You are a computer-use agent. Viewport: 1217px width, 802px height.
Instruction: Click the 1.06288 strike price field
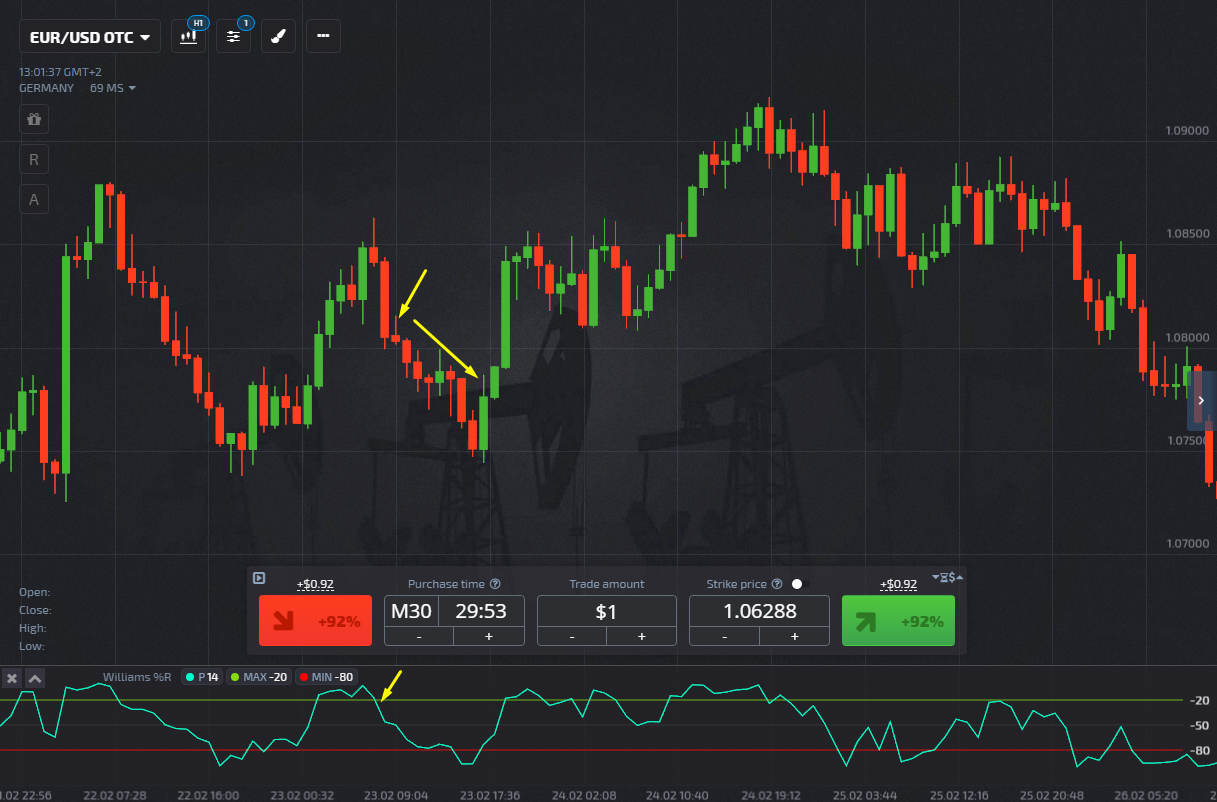[x=759, y=611]
